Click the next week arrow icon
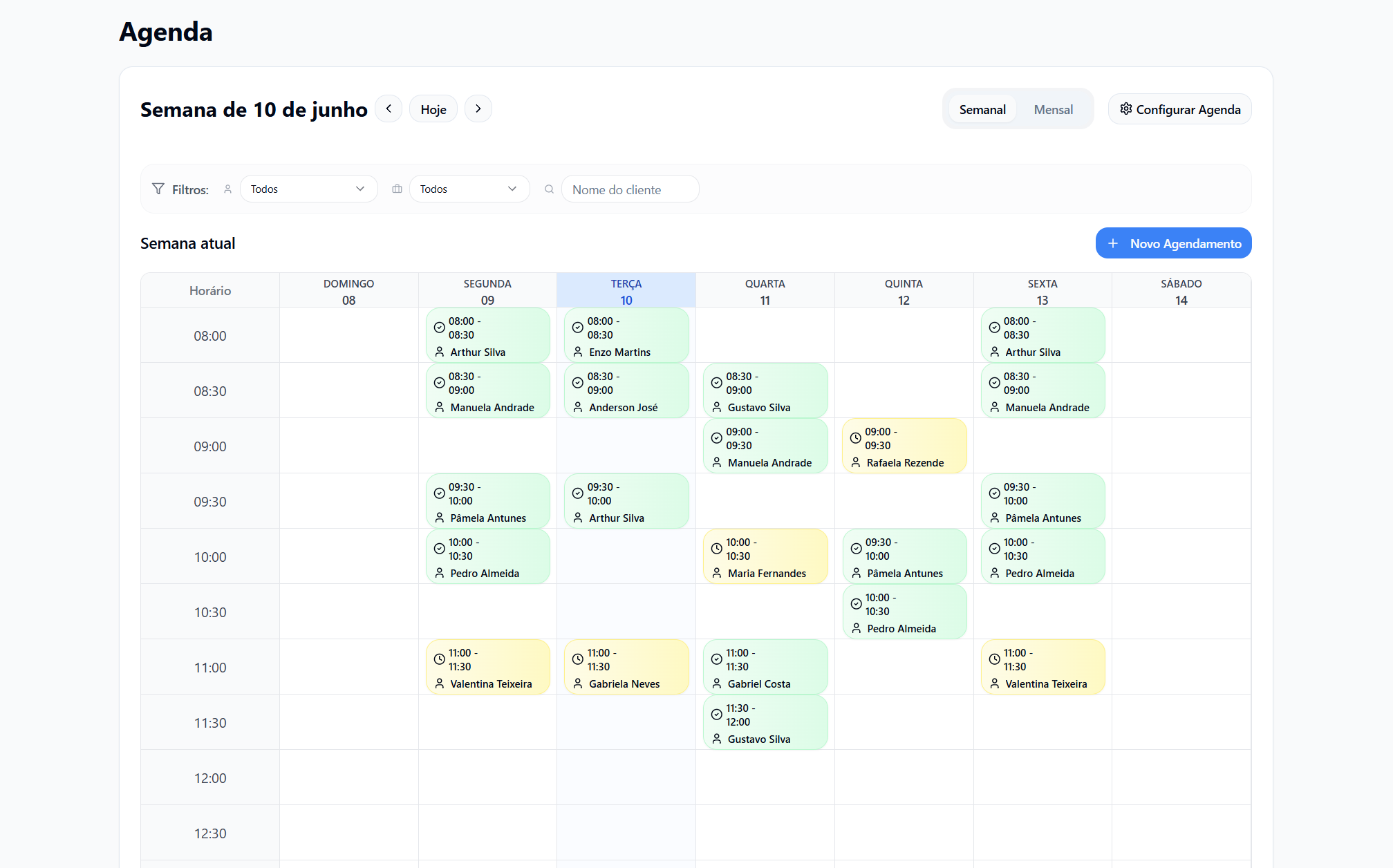This screenshot has width=1393, height=868. pyautogui.click(x=478, y=108)
